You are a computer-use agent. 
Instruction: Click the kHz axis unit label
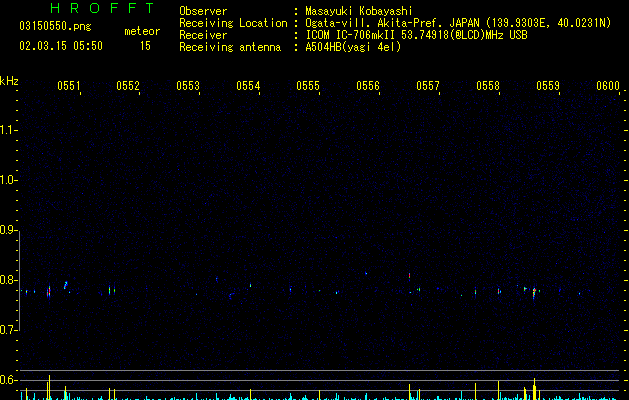pos(9,81)
